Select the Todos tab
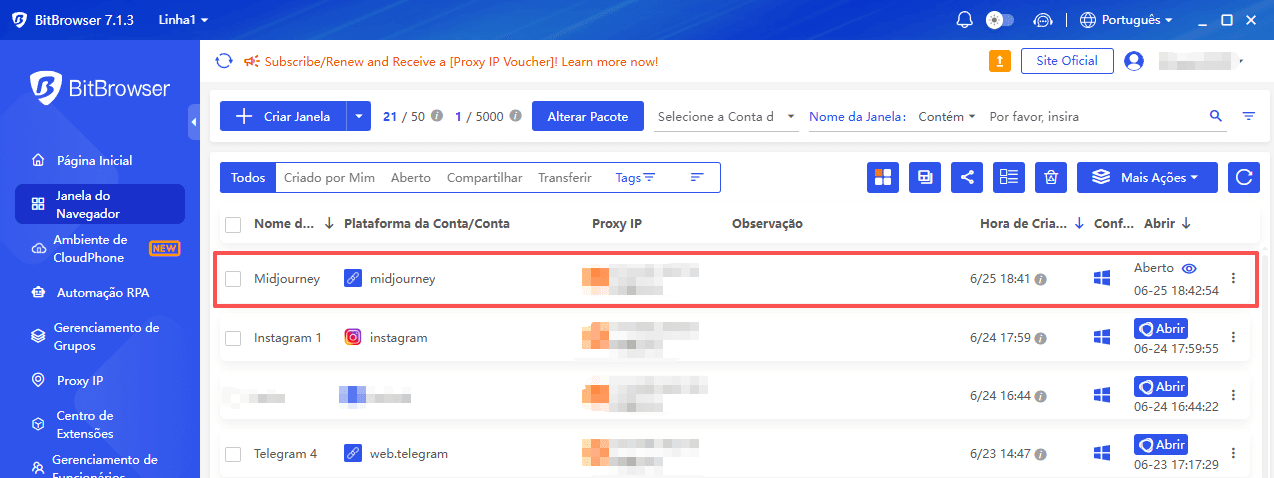Screen dimensions: 1274x478 point(248,177)
